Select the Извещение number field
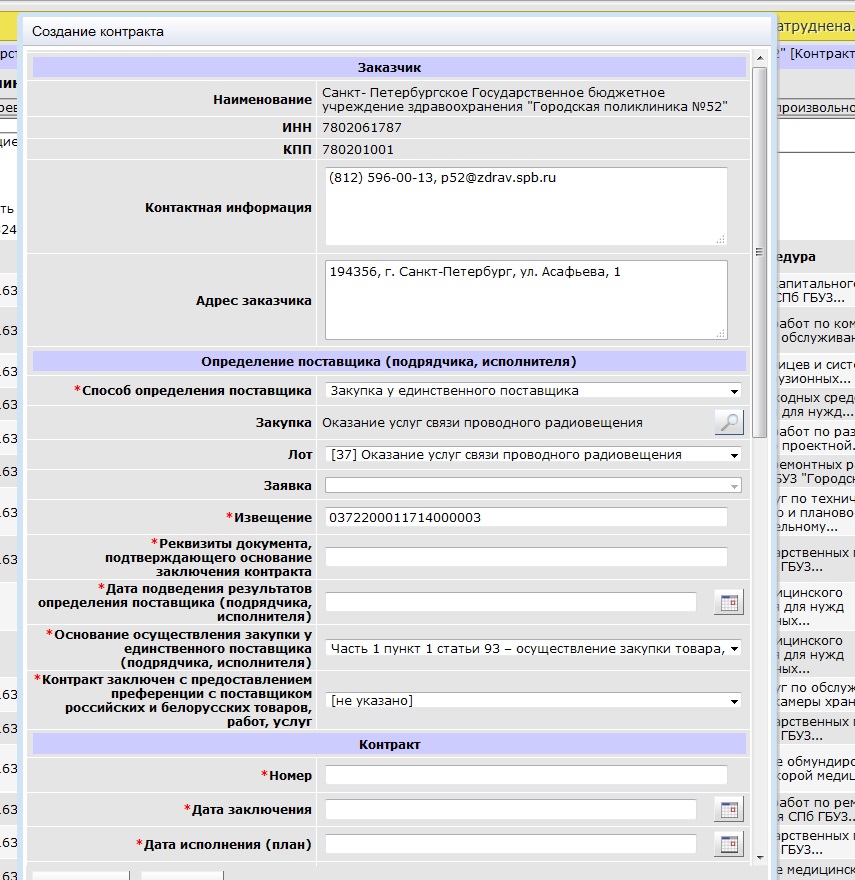This screenshot has width=855, height=880. pos(526,517)
